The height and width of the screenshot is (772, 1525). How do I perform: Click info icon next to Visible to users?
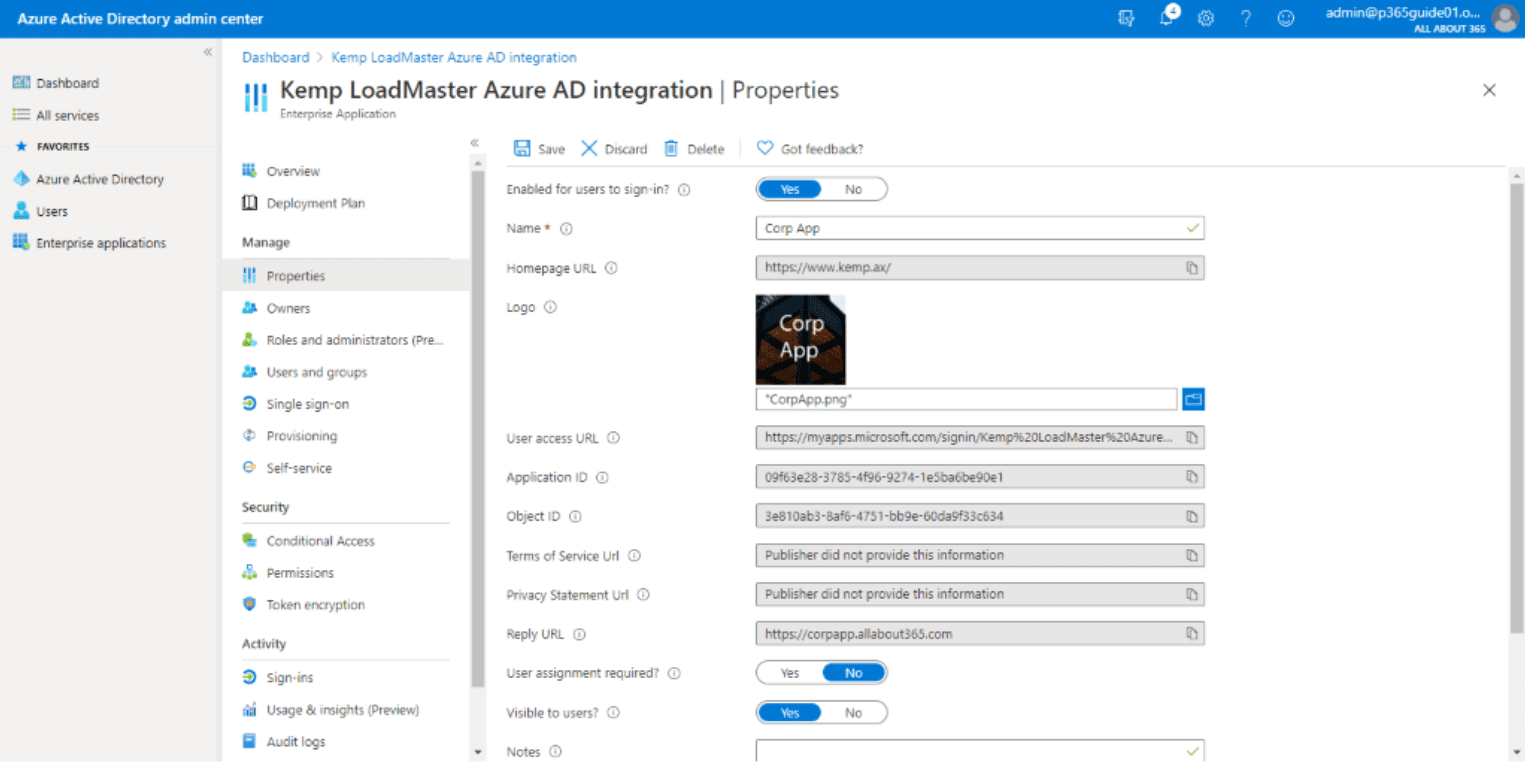point(614,713)
